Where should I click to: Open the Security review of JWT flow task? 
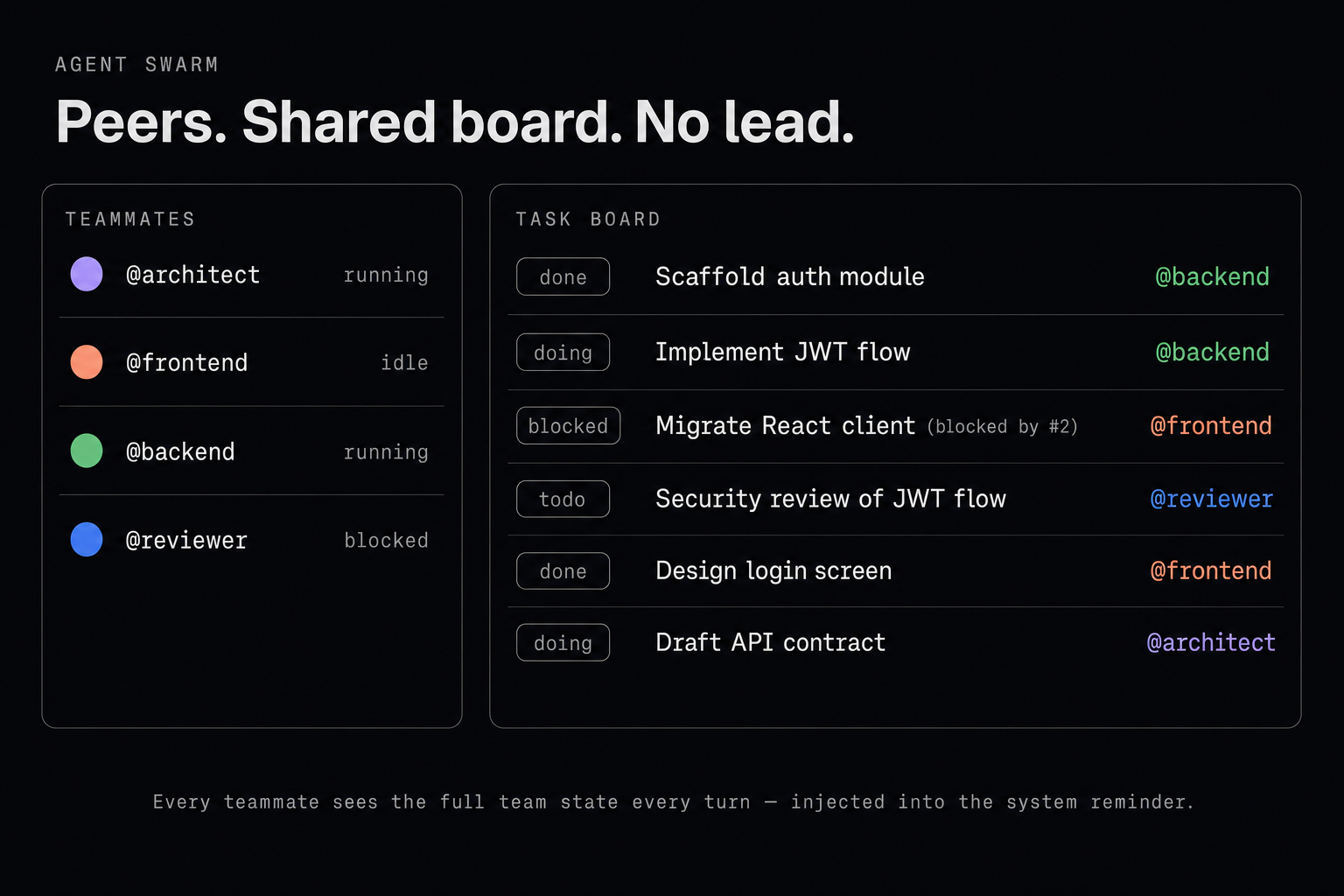(x=830, y=499)
